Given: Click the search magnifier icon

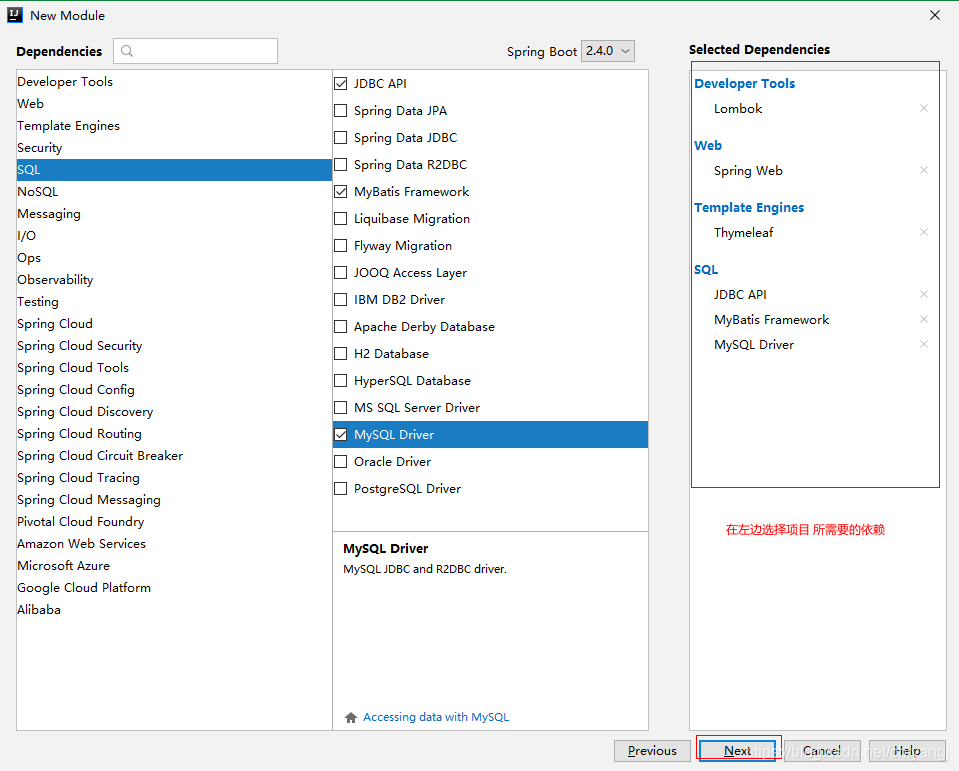Looking at the screenshot, I should [127, 51].
